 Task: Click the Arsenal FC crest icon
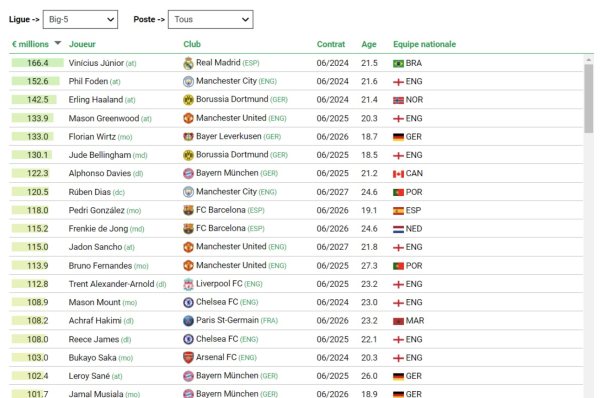tap(188, 358)
